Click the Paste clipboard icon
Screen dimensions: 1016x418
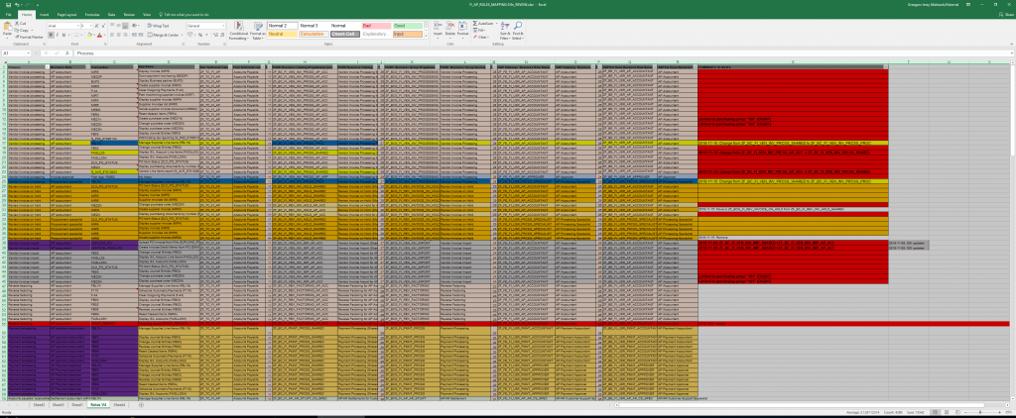pos(7,26)
